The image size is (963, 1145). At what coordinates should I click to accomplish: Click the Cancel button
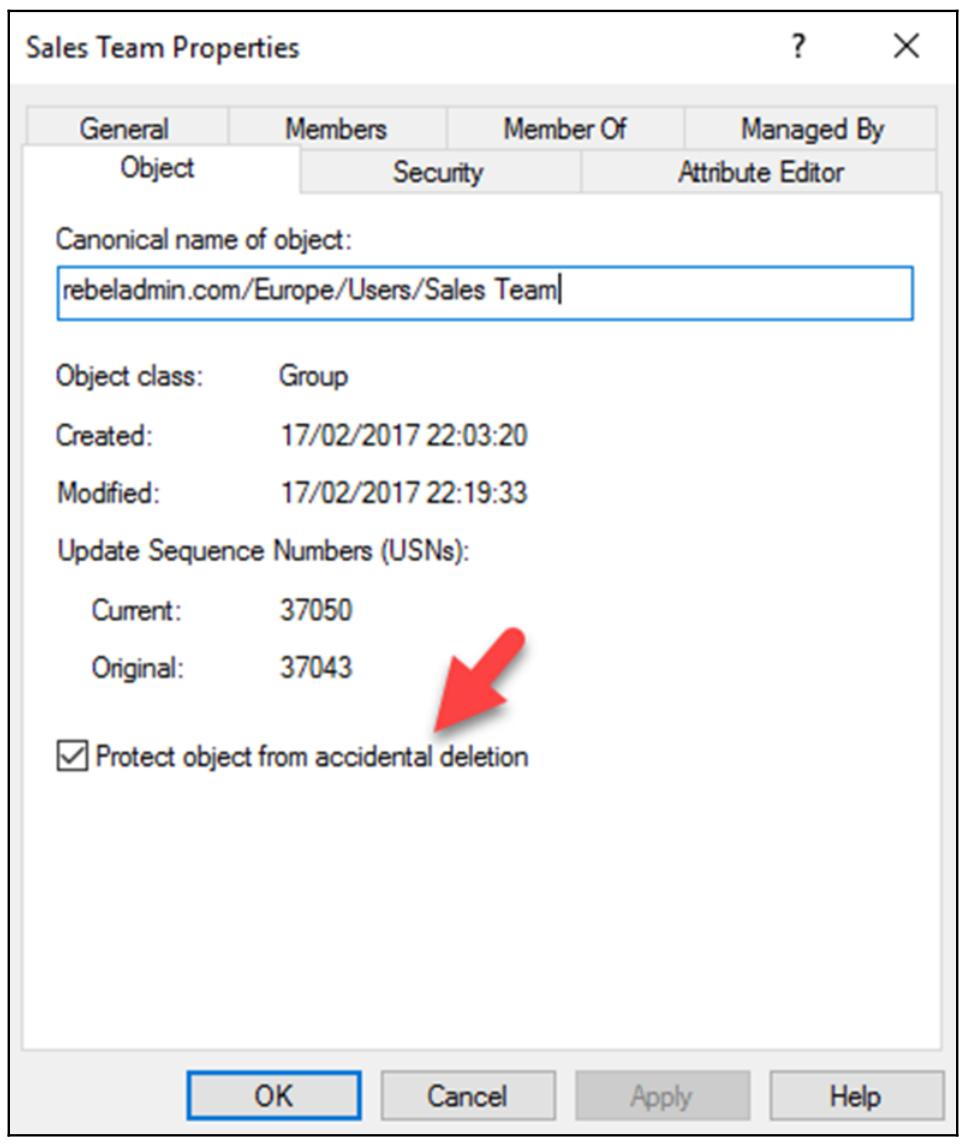[x=467, y=1096]
